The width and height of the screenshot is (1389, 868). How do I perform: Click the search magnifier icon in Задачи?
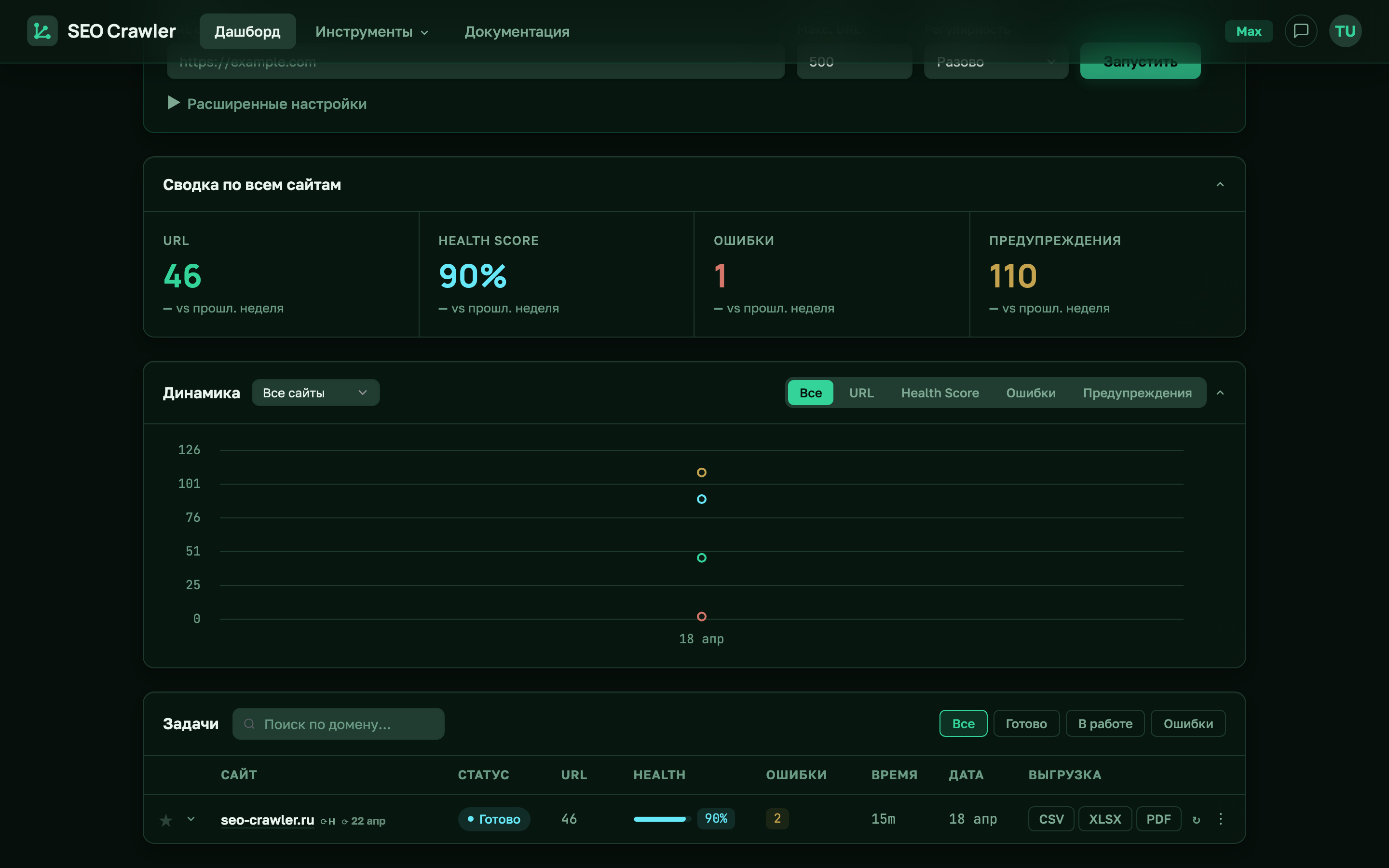[x=249, y=724]
